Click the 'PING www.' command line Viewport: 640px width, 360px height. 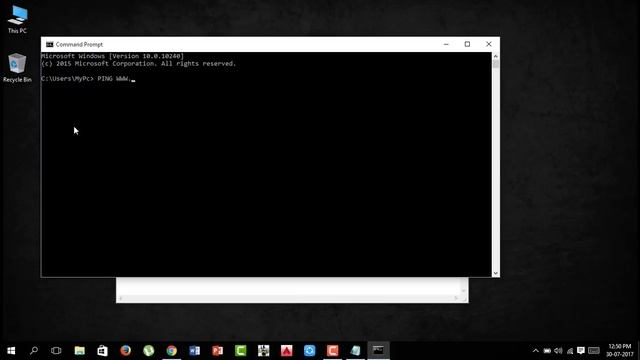coord(88,79)
